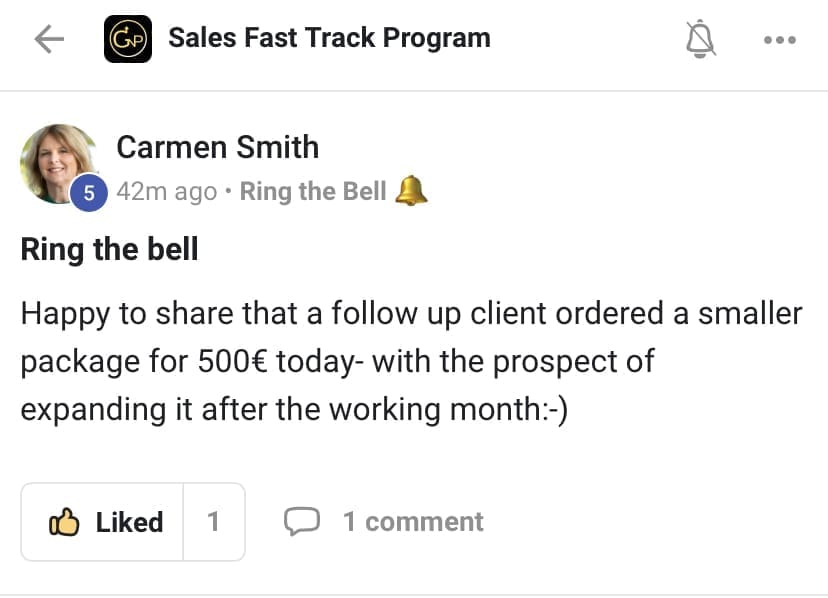Image resolution: width=828 pixels, height=598 pixels.
Task: Click the "expanding it after the working month" line
Action: 294,409
